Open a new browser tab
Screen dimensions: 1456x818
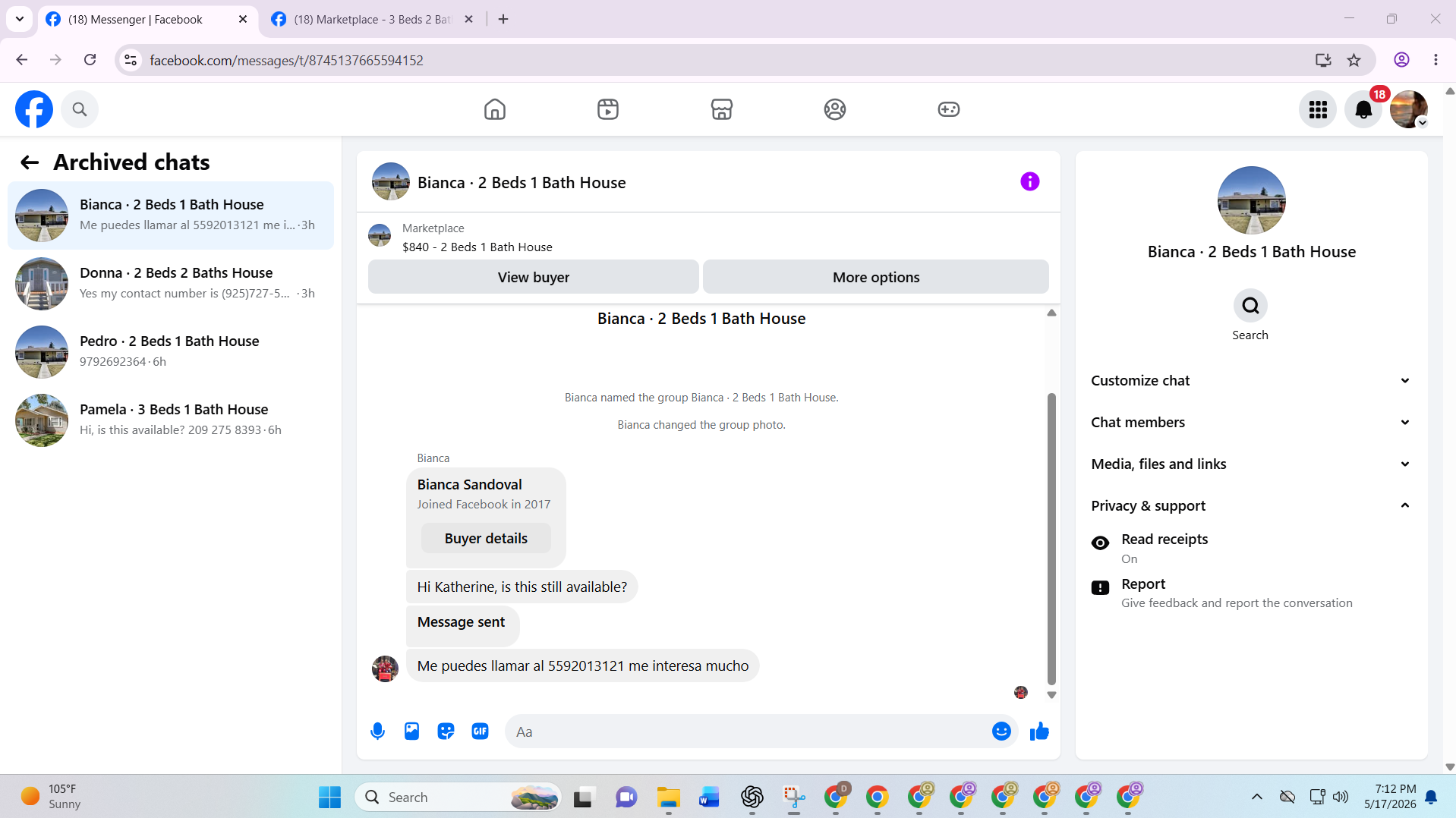pyautogui.click(x=503, y=19)
